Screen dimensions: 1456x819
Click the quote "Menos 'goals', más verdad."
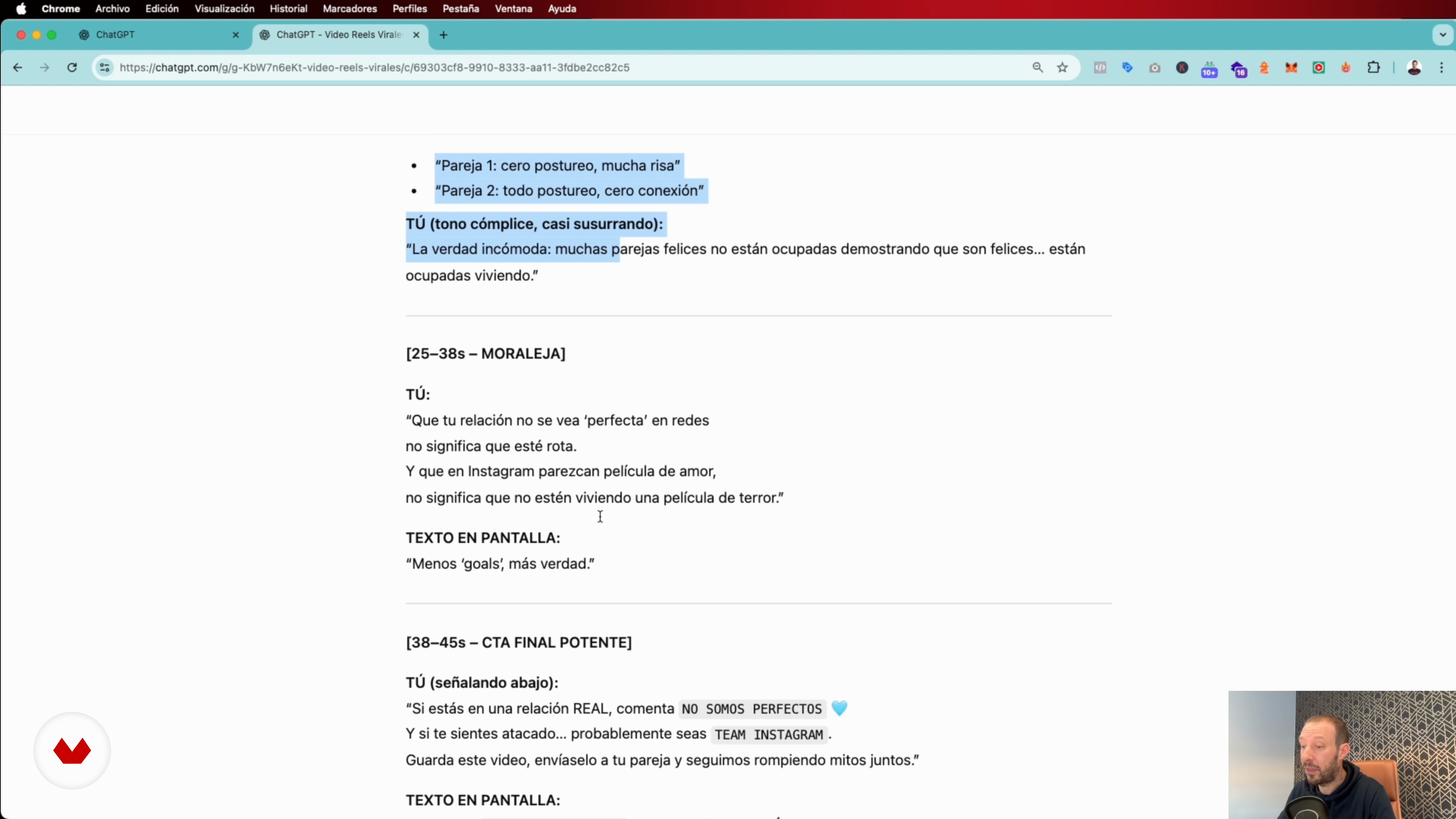(500, 564)
